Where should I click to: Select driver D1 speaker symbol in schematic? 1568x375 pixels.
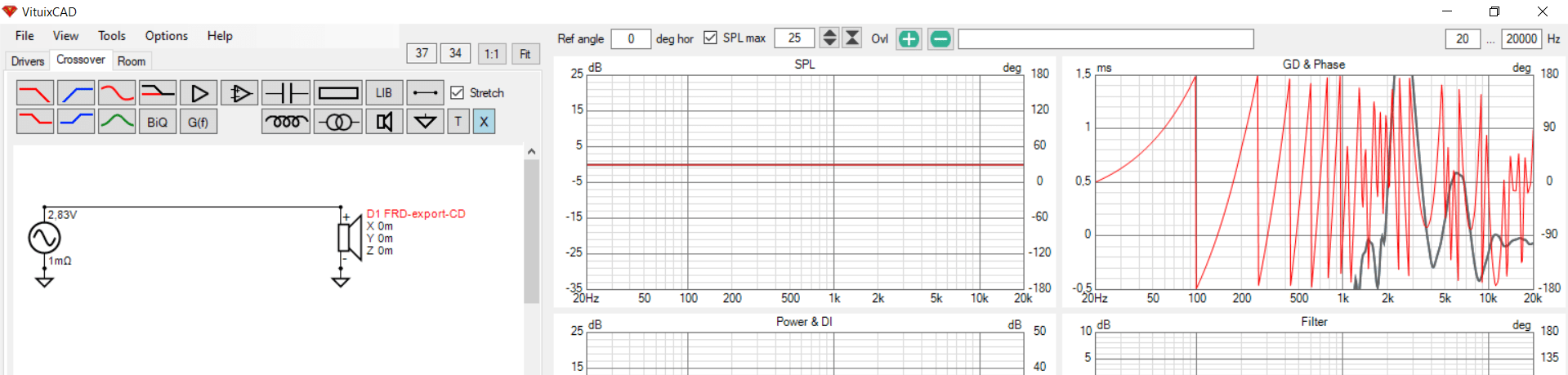[350, 237]
